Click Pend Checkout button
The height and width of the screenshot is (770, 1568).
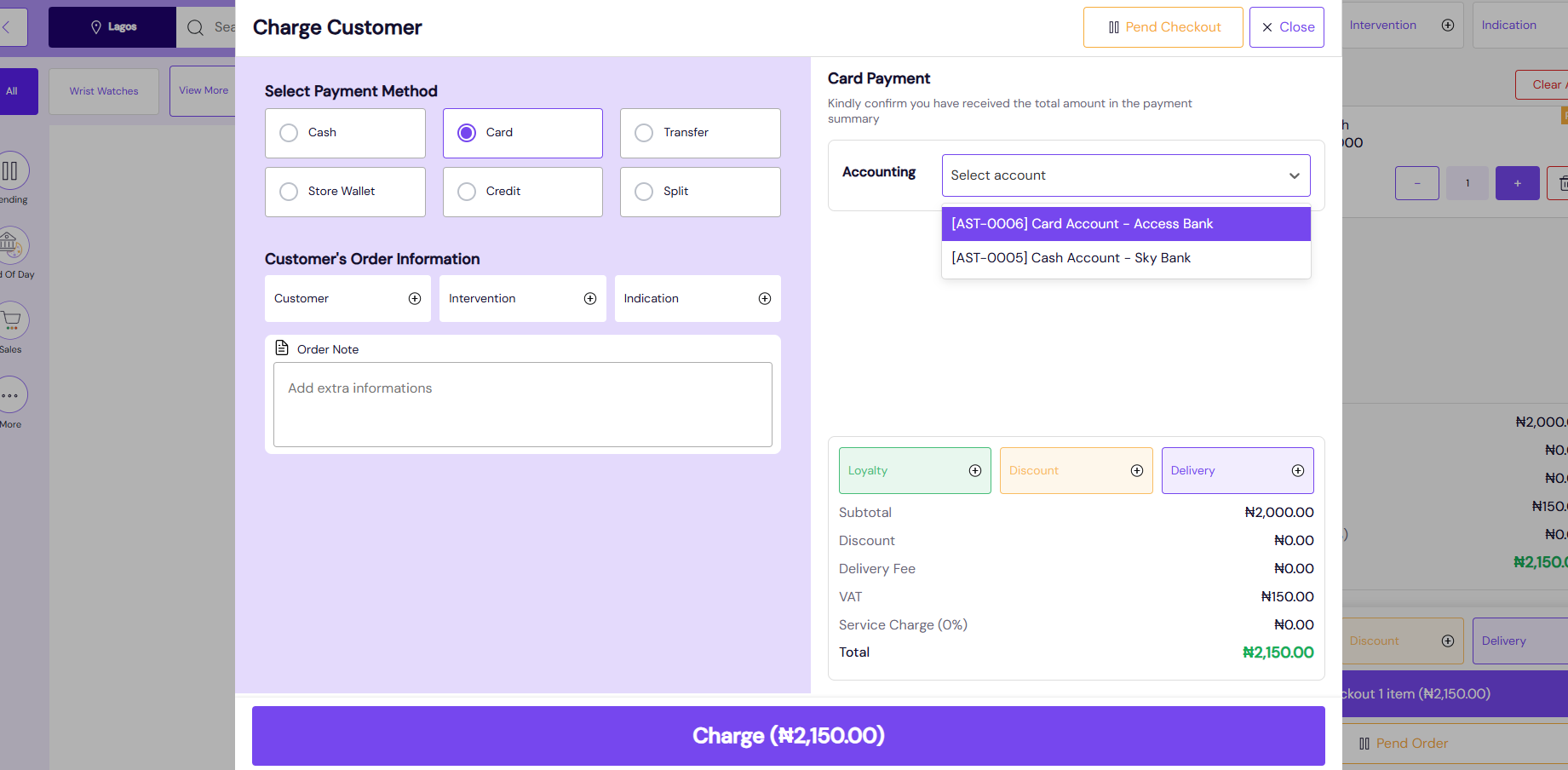point(1163,27)
